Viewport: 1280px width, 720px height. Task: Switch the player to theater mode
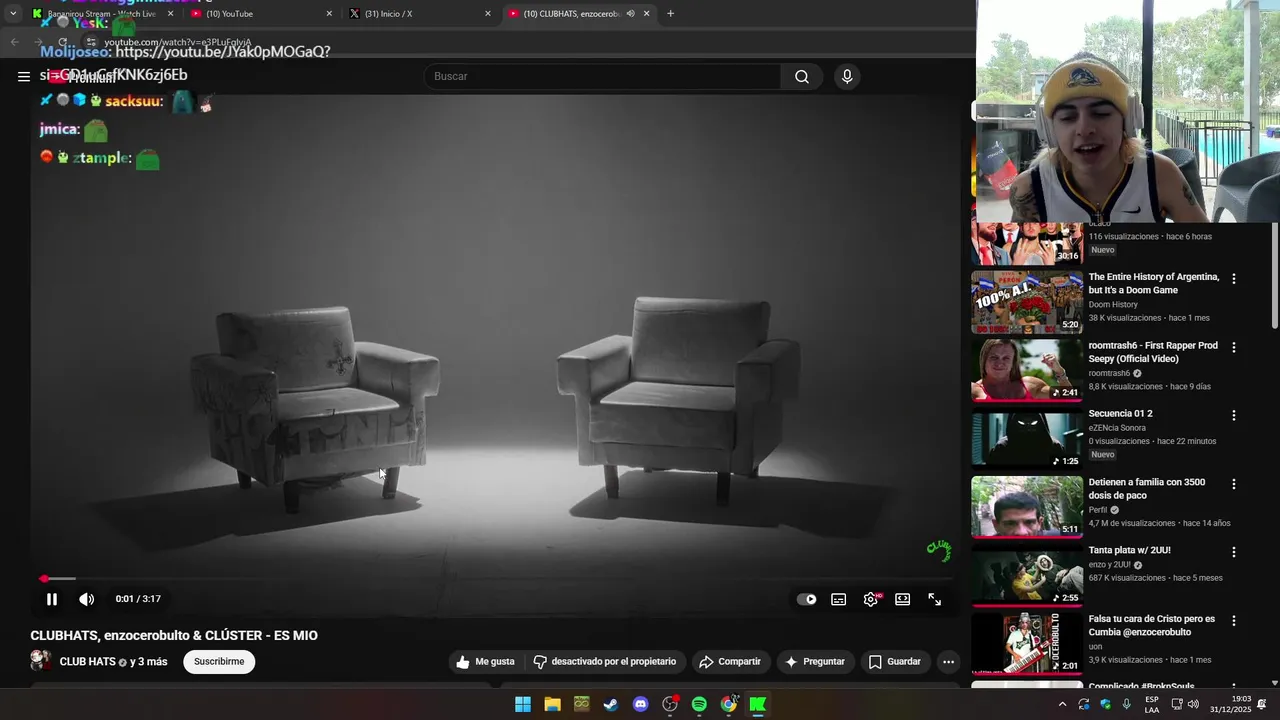pyautogui.click(x=903, y=599)
